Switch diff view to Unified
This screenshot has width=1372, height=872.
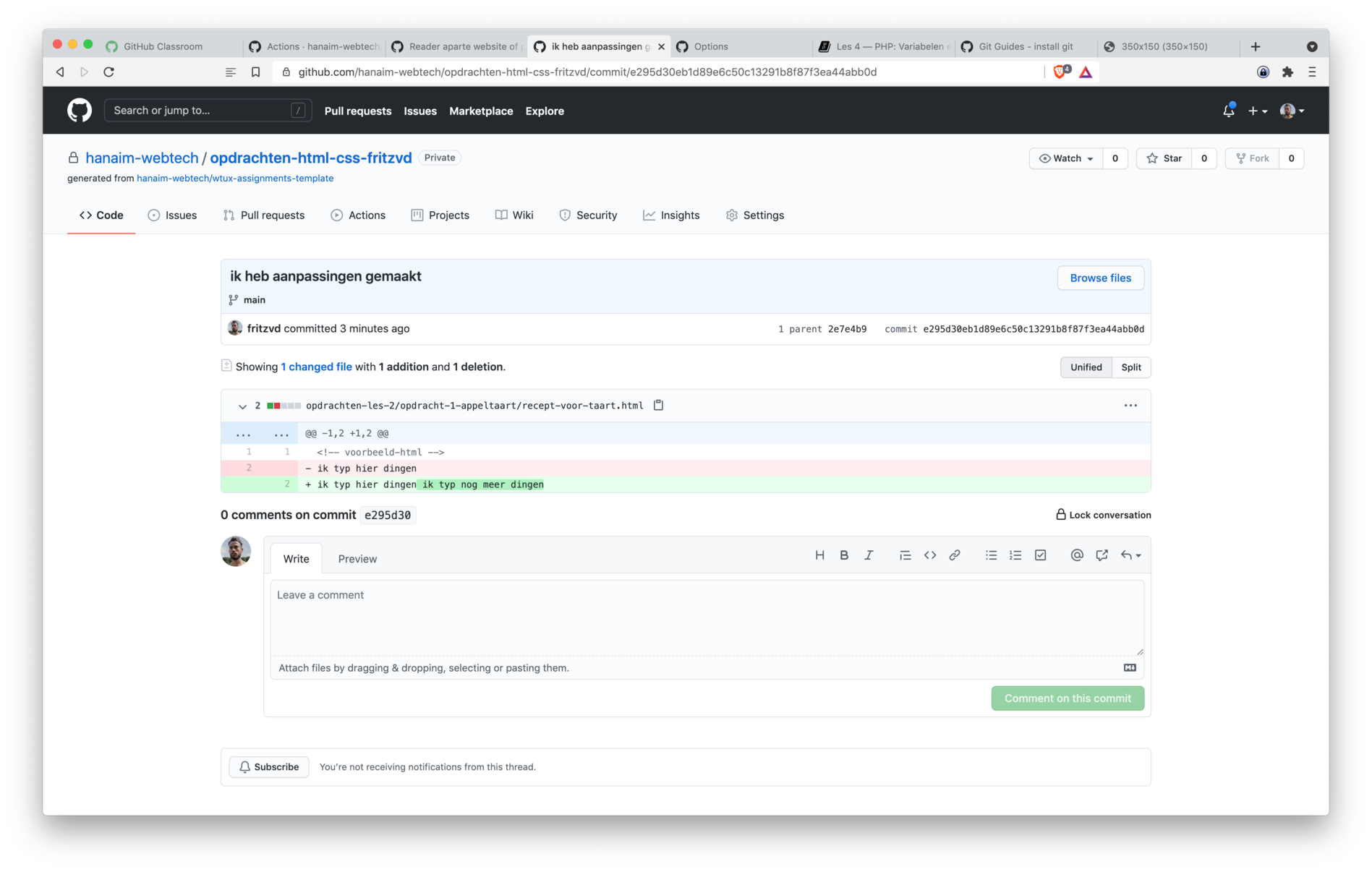click(x=1086, y=367)
